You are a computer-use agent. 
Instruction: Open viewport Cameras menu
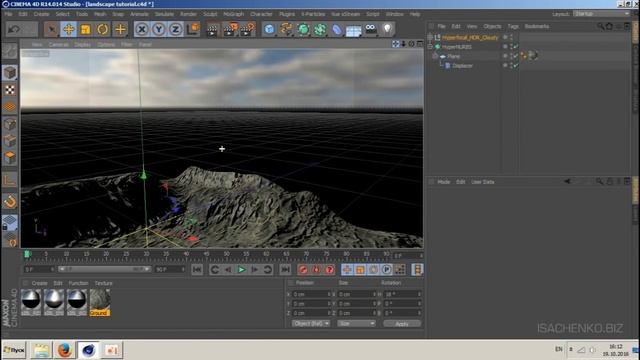[x=59, y=44]
